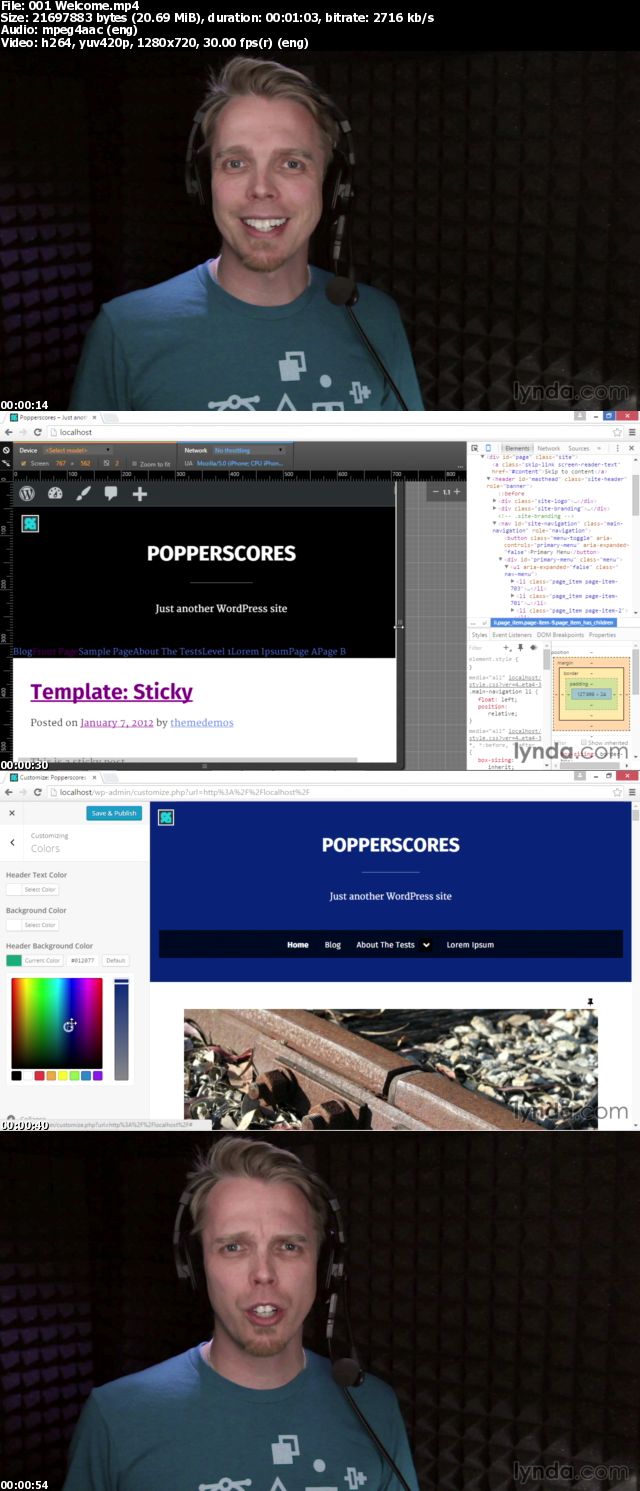Screen dimensions: 640x1491
Task: Switch to the DevTools Network tab
Action: click(x=549, y=448)
